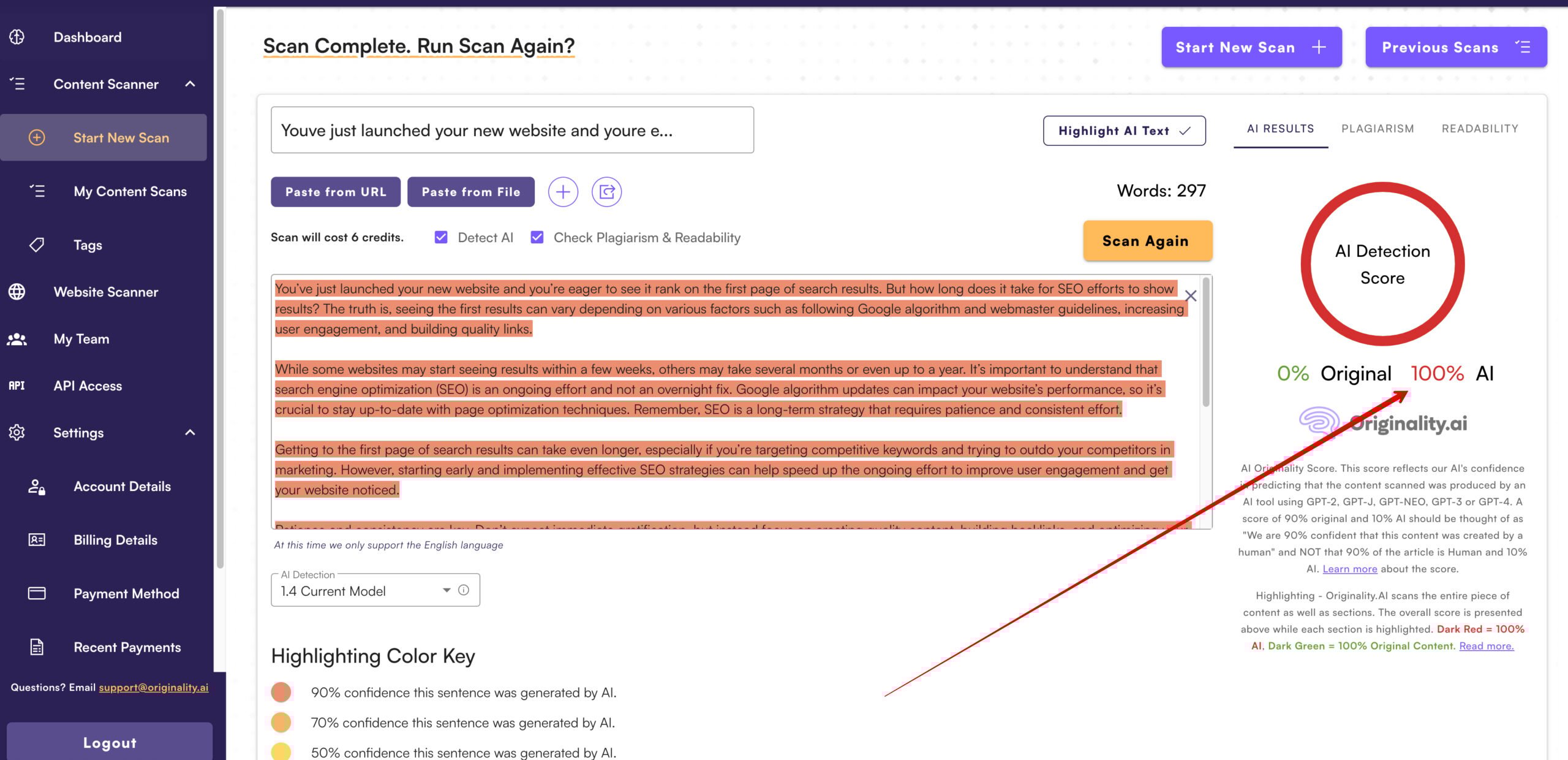This screenshot has height=760, width=1568.
Task: Click the Learn more link about score
Action: pos(1349,569)
